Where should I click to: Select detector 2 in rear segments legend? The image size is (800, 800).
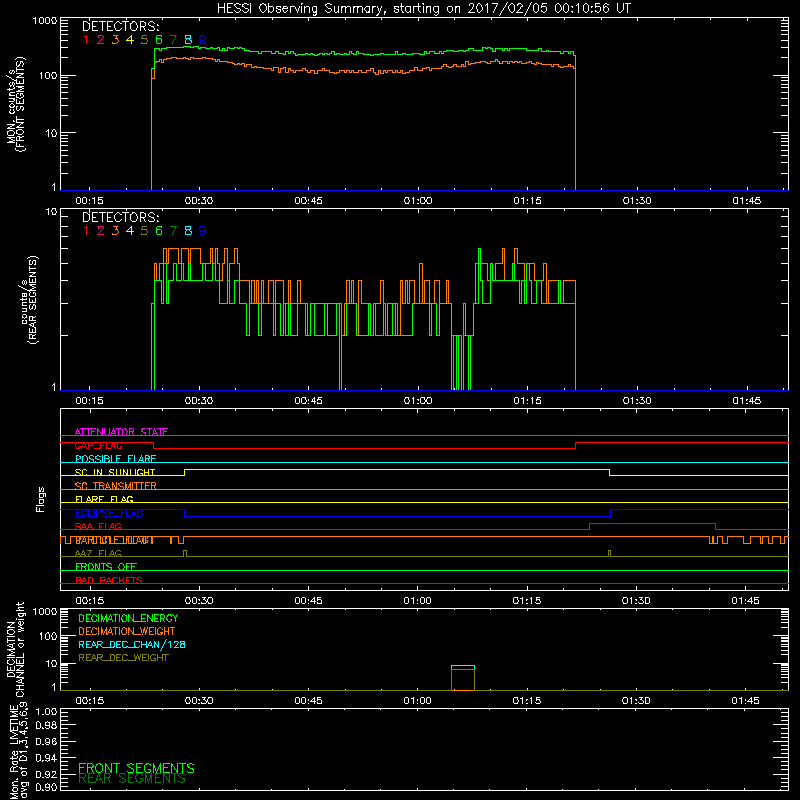tap(101, 231)
